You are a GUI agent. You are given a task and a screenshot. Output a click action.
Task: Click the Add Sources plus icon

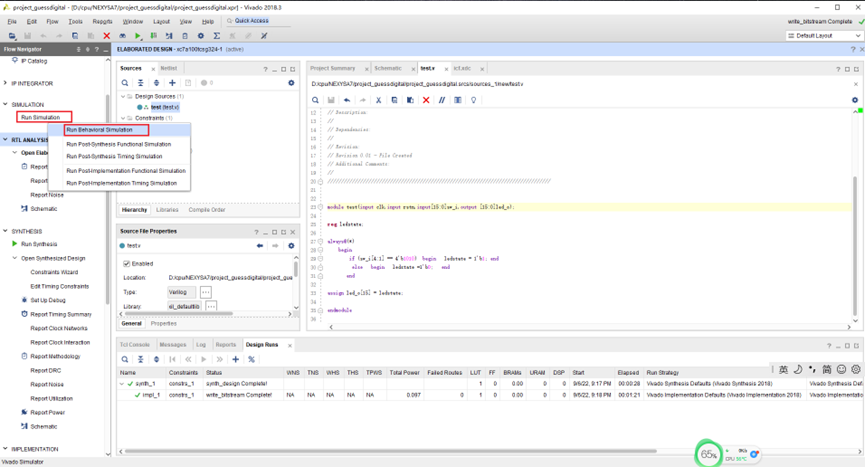click(x=172, y=83)
